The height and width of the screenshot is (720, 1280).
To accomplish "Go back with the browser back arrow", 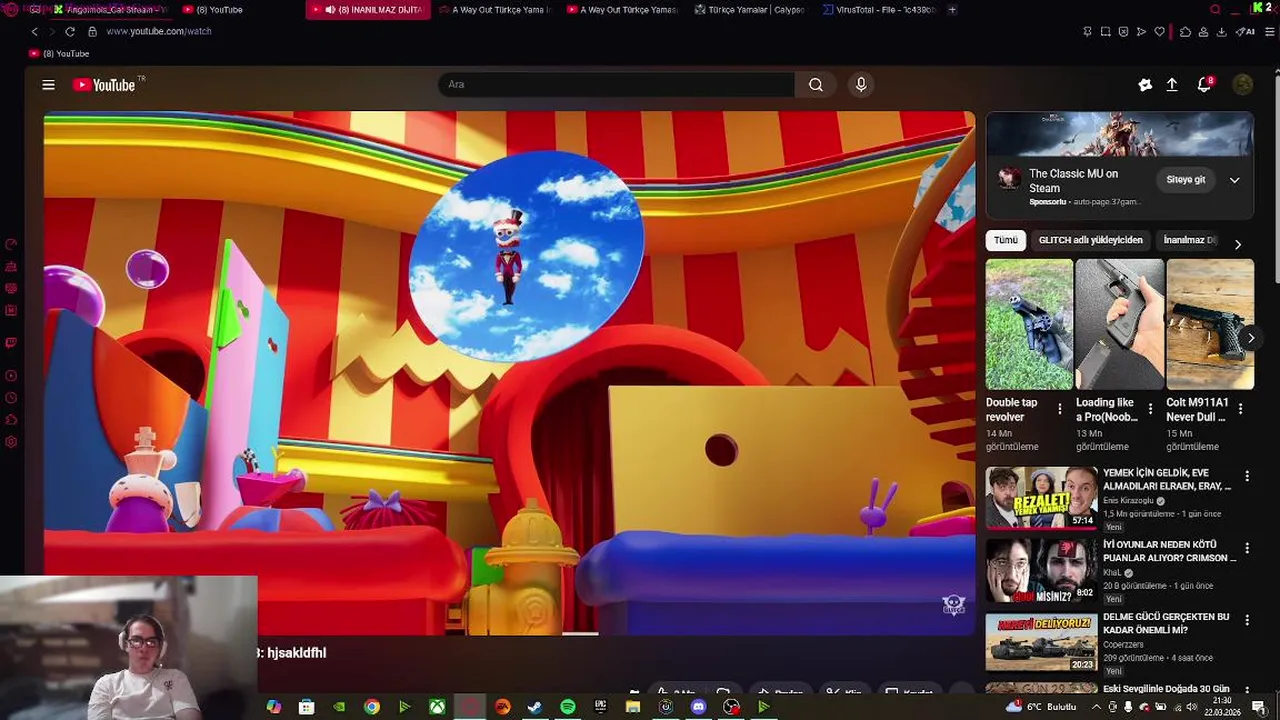I will click(34, 32).
